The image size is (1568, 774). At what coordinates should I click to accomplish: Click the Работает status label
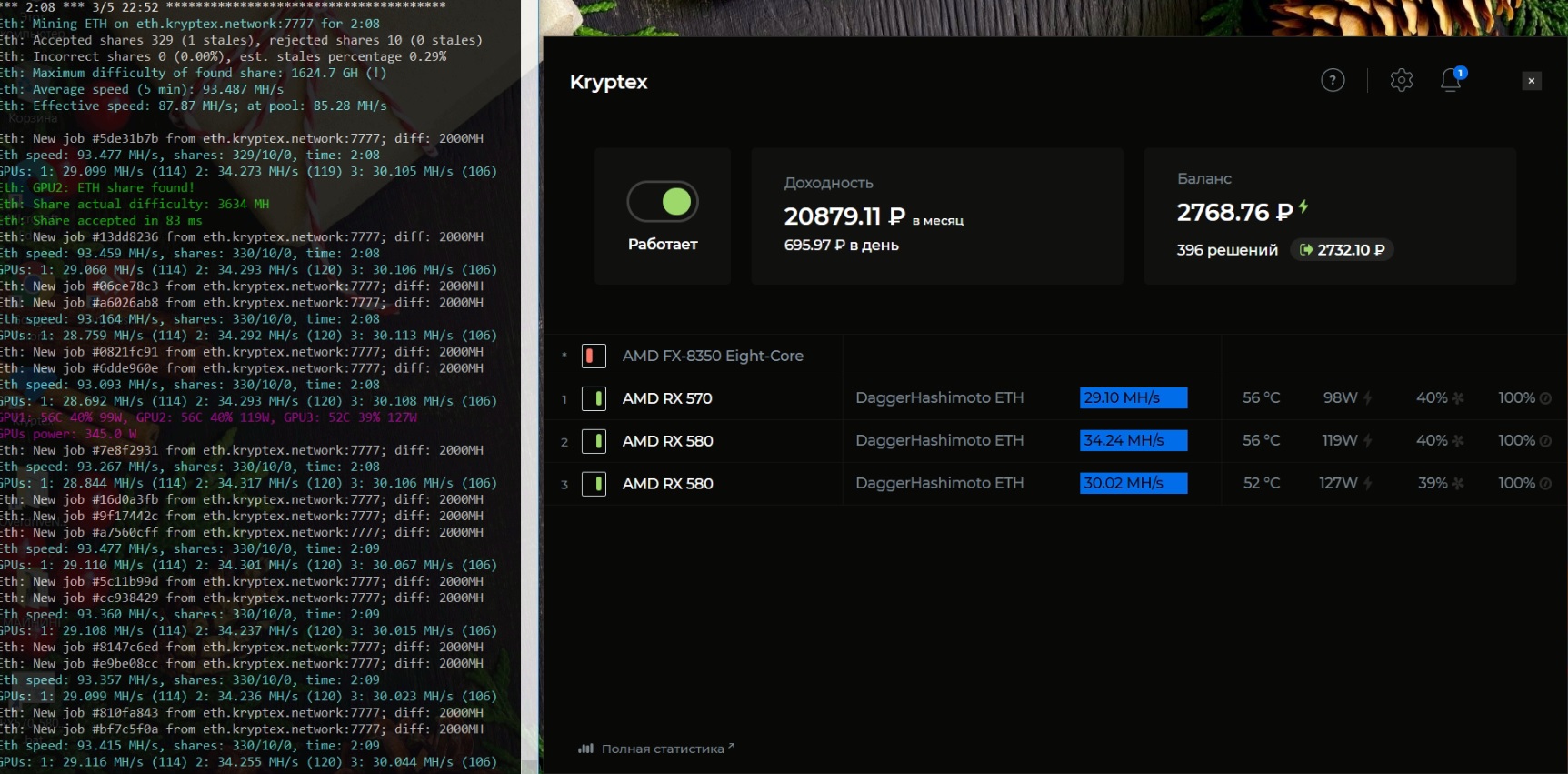(663, 244)
